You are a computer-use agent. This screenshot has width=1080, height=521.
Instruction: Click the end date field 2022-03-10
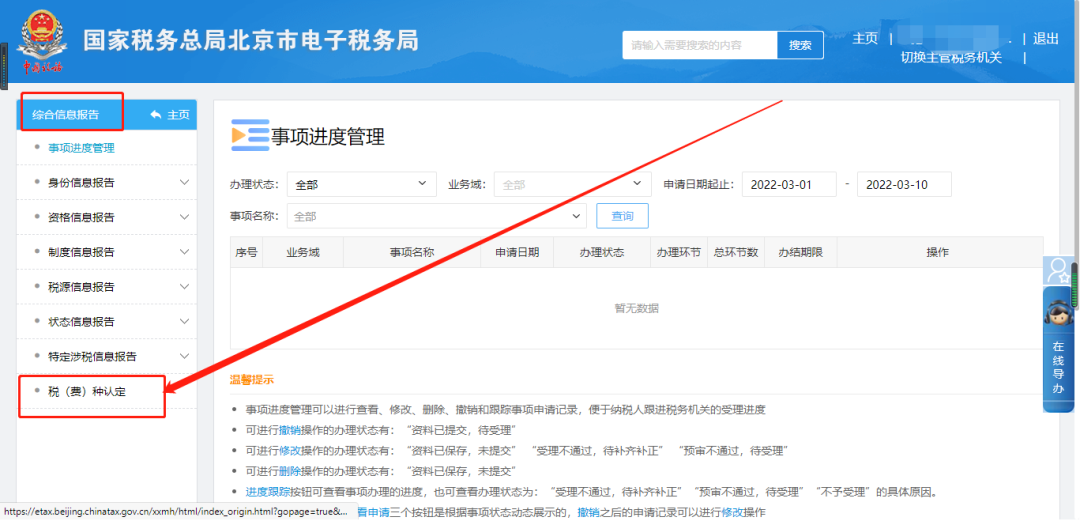coord(904,185)
